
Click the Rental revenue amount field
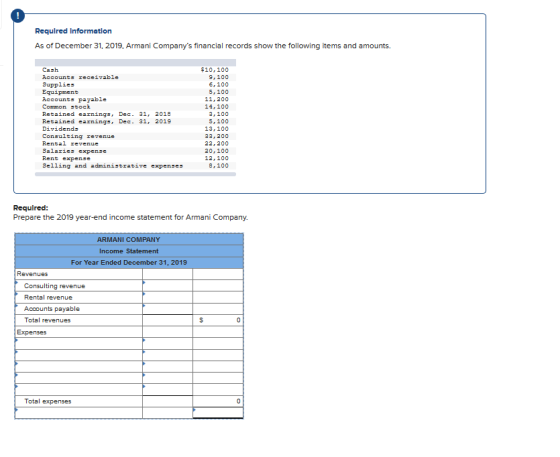[167, 297]
